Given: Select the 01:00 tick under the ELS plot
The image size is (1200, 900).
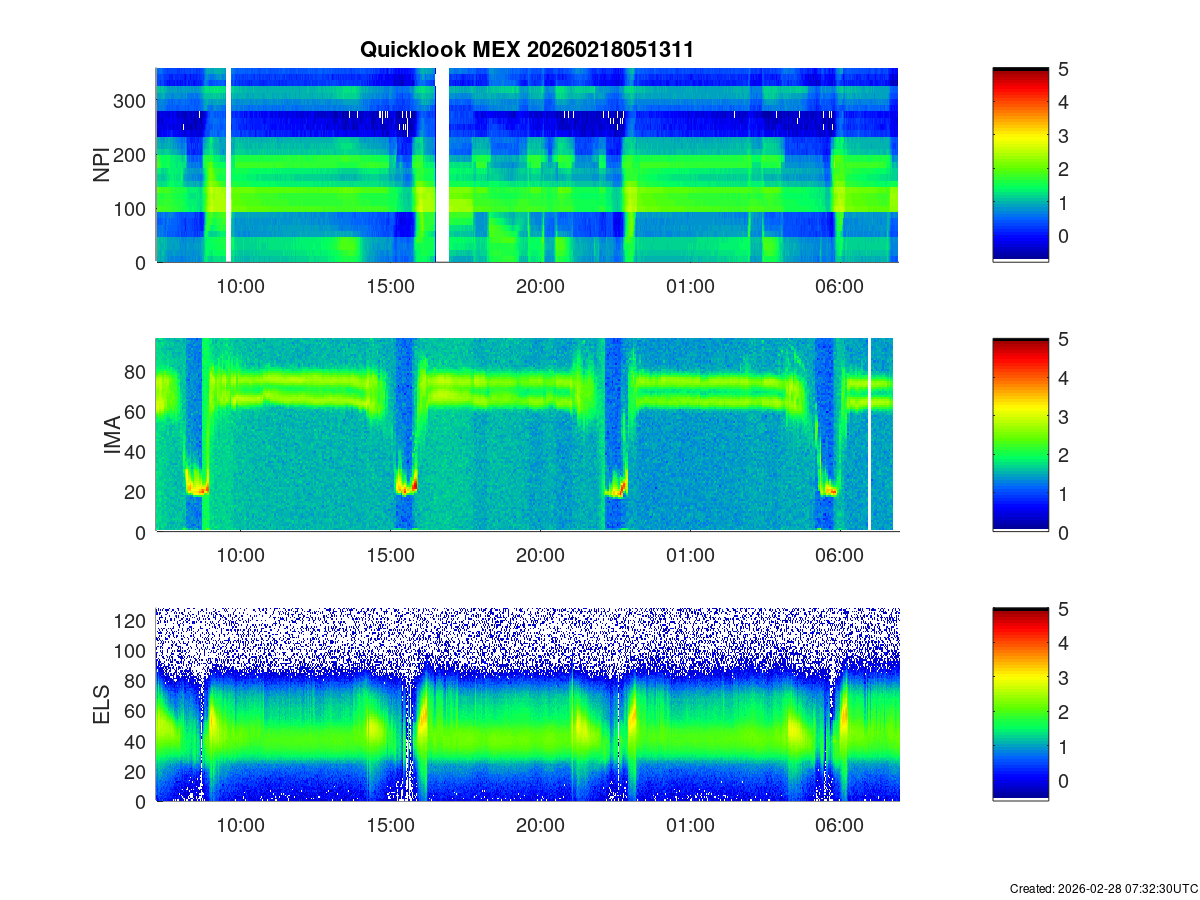Looking at the screenshot, I should tap(690, 826).
